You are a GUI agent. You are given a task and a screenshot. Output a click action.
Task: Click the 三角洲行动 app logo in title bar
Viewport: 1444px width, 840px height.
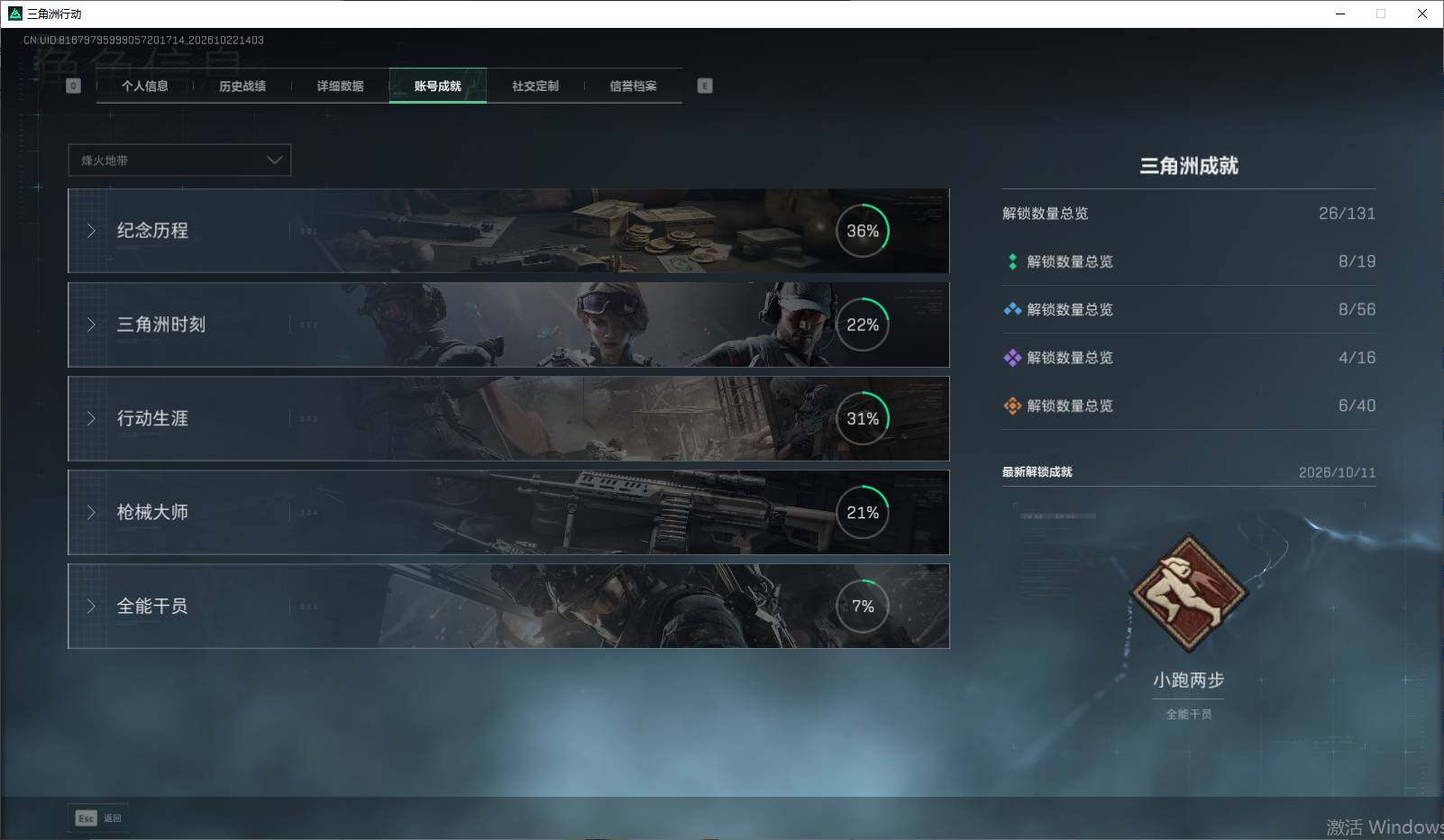click(x=14, y=14)
